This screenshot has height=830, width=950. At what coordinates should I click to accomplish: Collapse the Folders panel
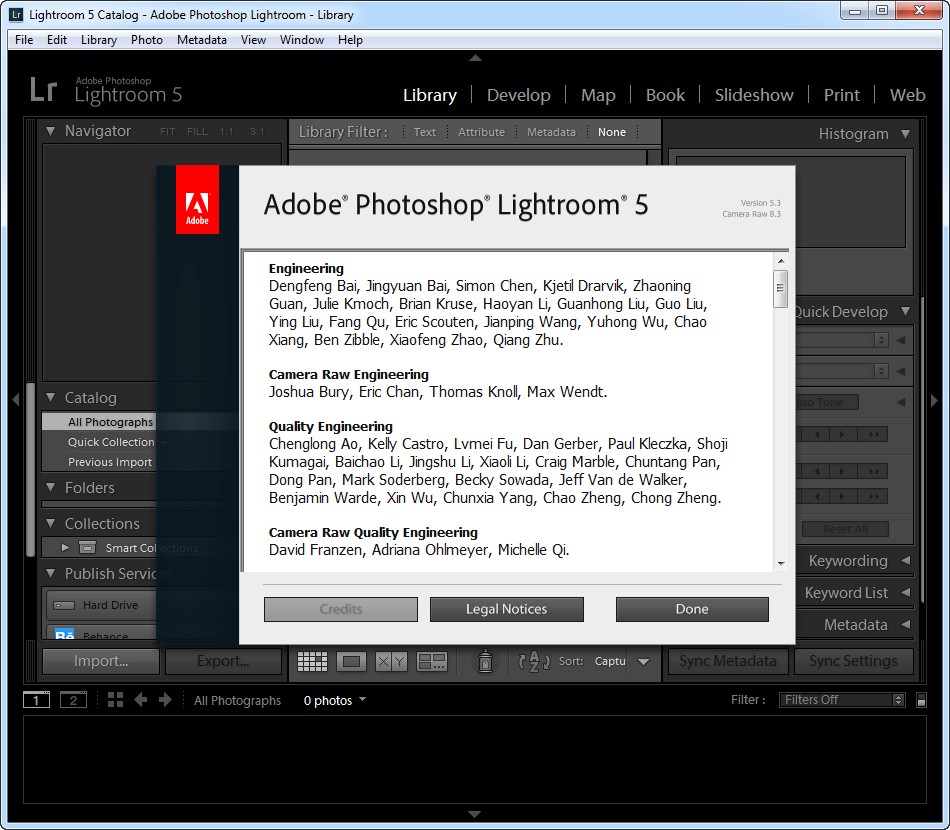coord(51,487)
